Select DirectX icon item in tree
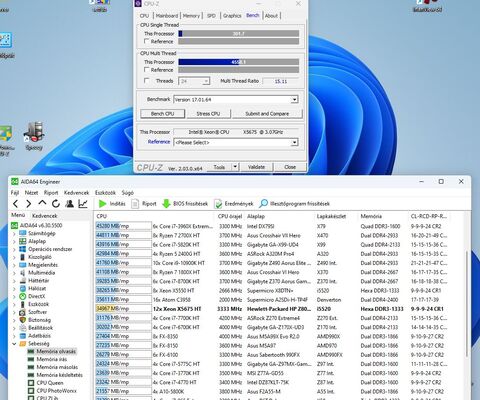Screen dimensions: 480x400 (x=32, y=296)
